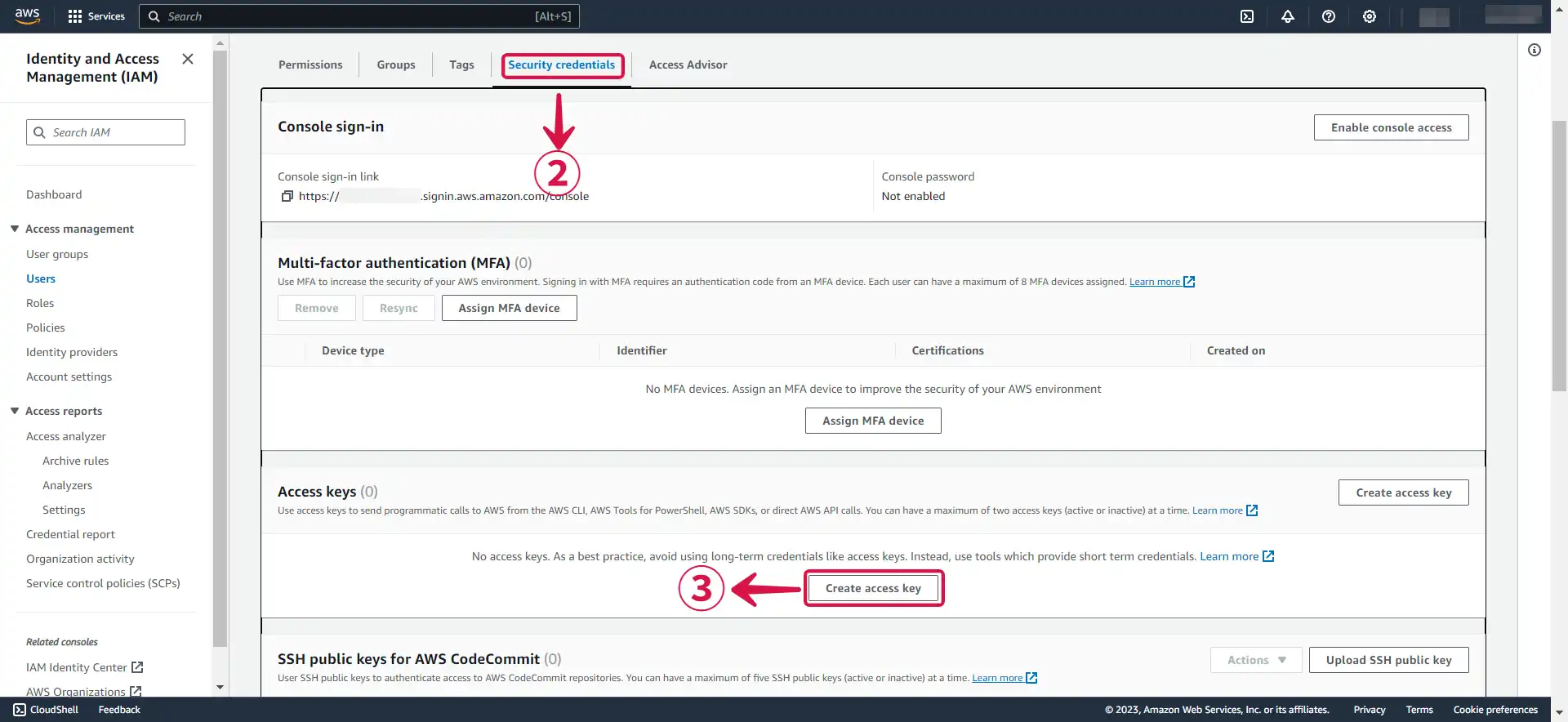Screen dimensions: 1568x722
Task: Click Upload SSH public key button
Action: pyautogui.click(x=1389, y=660)
